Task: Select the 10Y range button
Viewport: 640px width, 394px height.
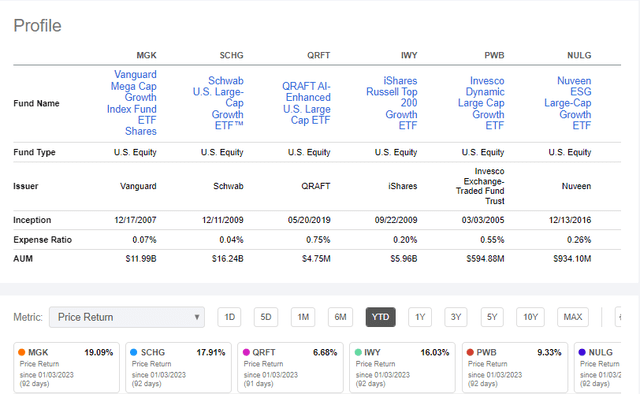Action: (x=530, y=317)
